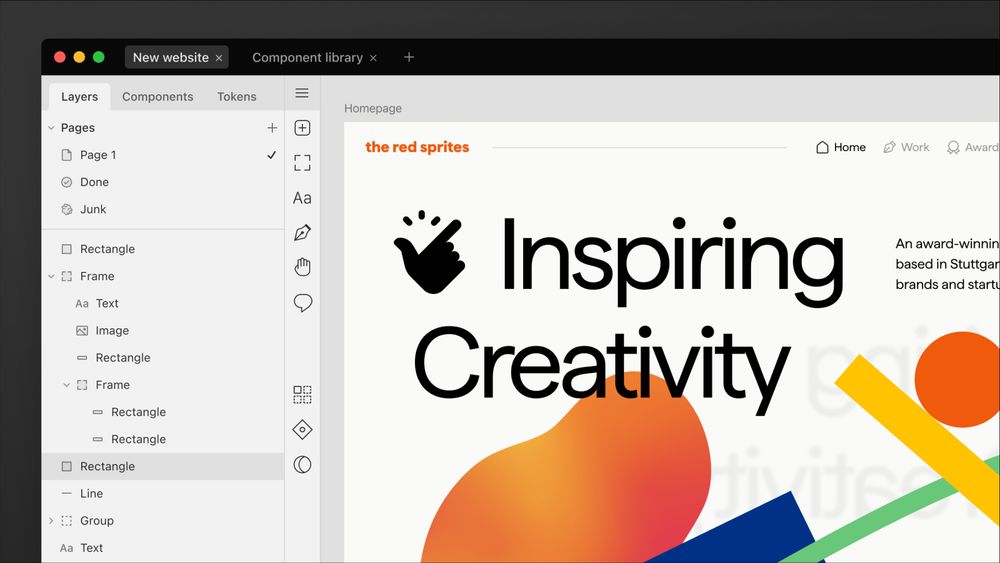The width and height of the screenshot is (1000, 563).
Task: Select the Image layer
Action: 163,331
